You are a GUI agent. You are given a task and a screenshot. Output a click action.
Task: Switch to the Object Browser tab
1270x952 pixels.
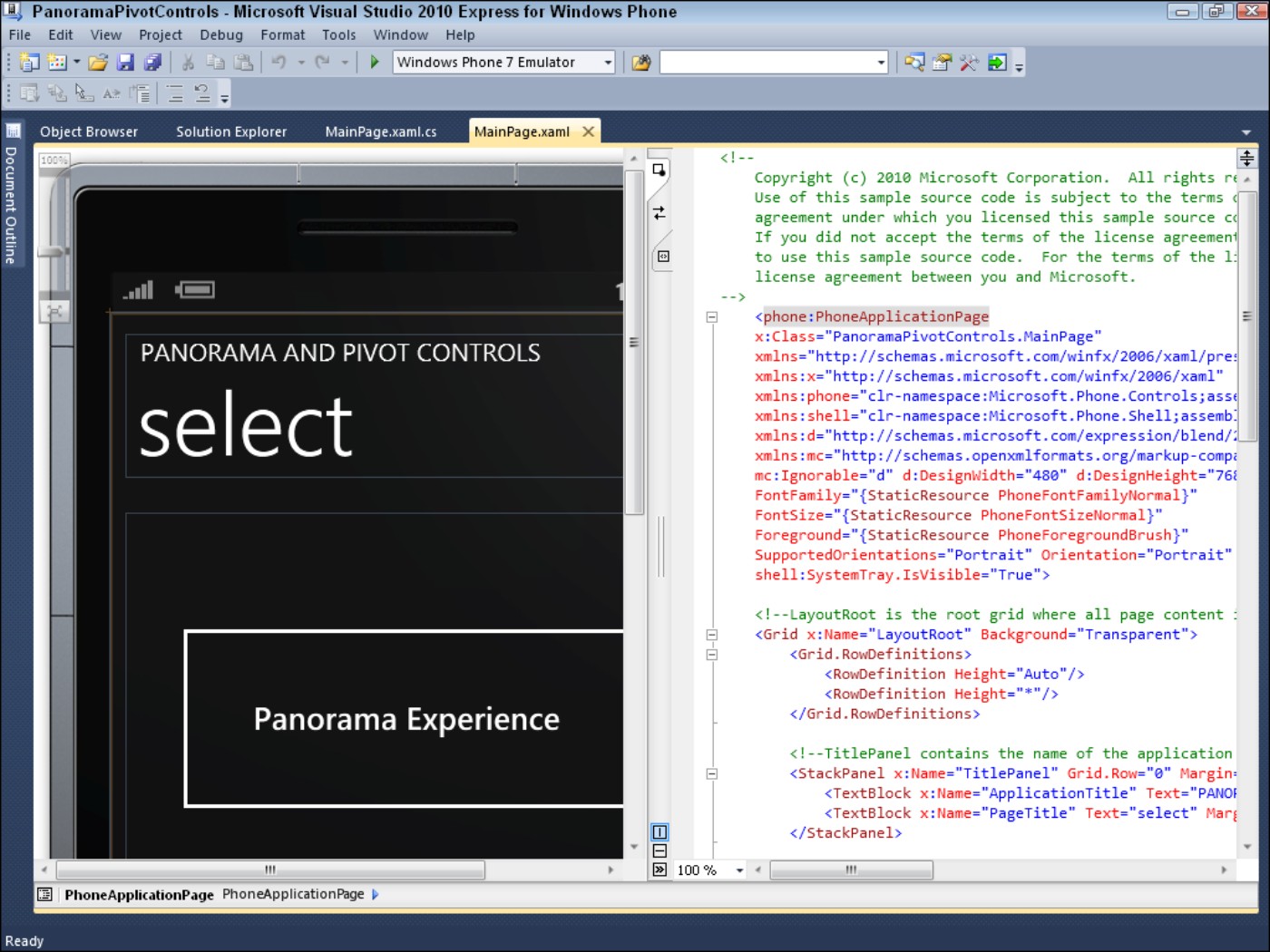point(89,131)
